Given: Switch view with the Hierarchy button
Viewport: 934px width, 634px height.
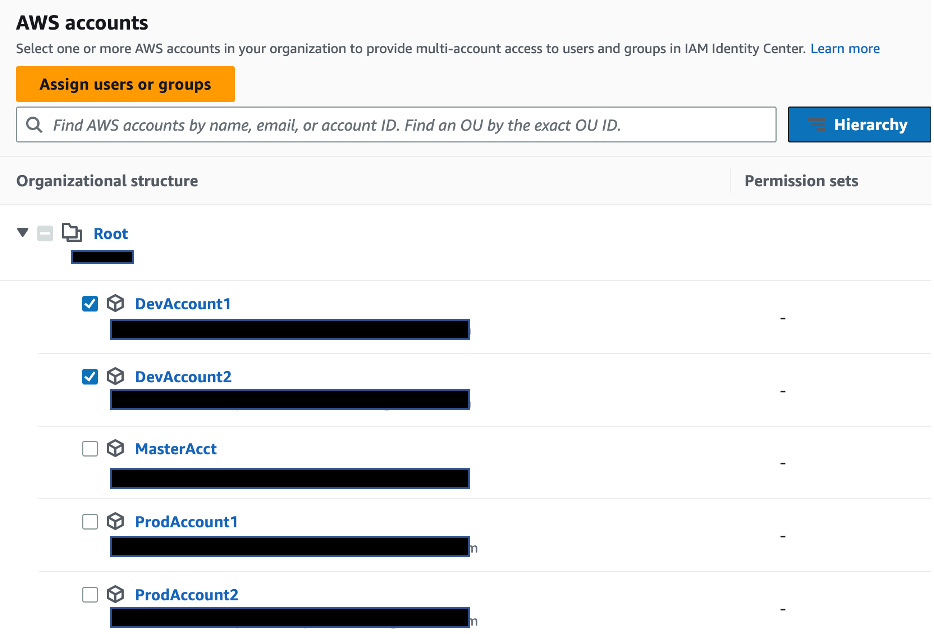Looking at the screenshot, I should [x=858, y=125].
